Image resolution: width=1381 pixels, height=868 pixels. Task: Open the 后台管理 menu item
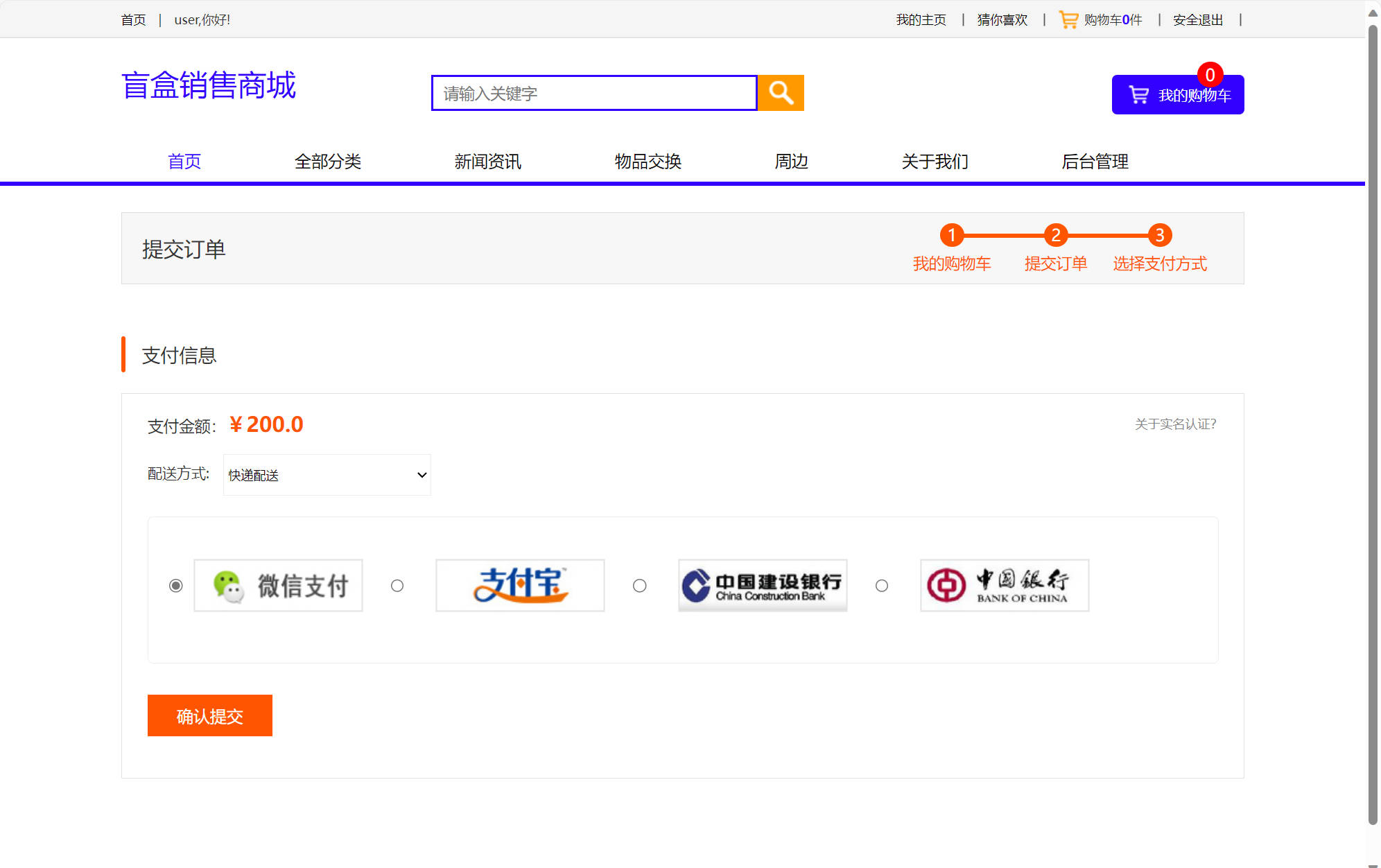point(1095,162)
